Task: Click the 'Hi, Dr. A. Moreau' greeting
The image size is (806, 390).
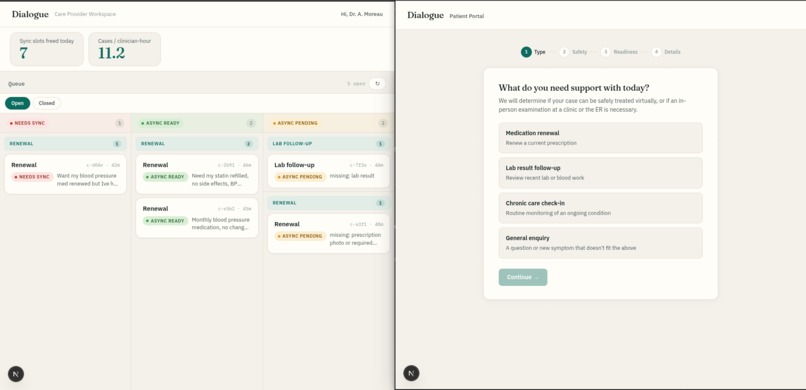Action: point(362,14)
